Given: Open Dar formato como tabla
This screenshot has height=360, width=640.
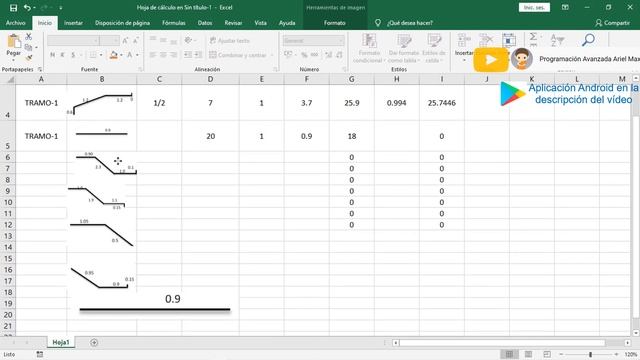Looking at the screenshot, I should coord(404,49).
